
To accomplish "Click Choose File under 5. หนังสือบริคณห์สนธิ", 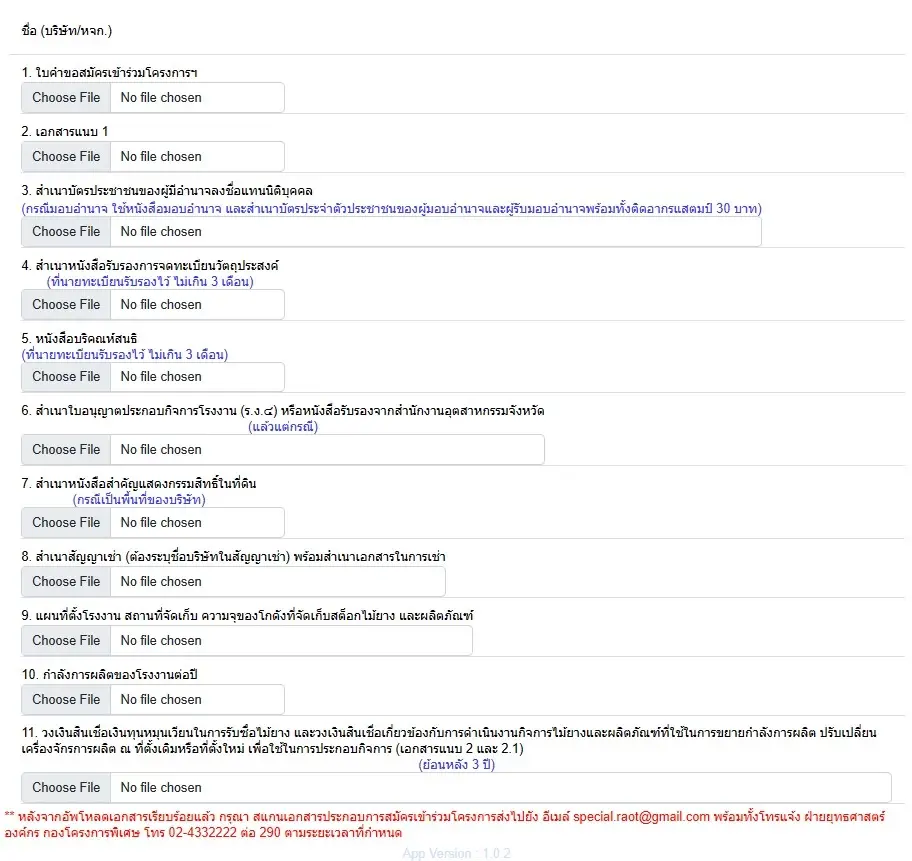I will [x=66, y=377].
